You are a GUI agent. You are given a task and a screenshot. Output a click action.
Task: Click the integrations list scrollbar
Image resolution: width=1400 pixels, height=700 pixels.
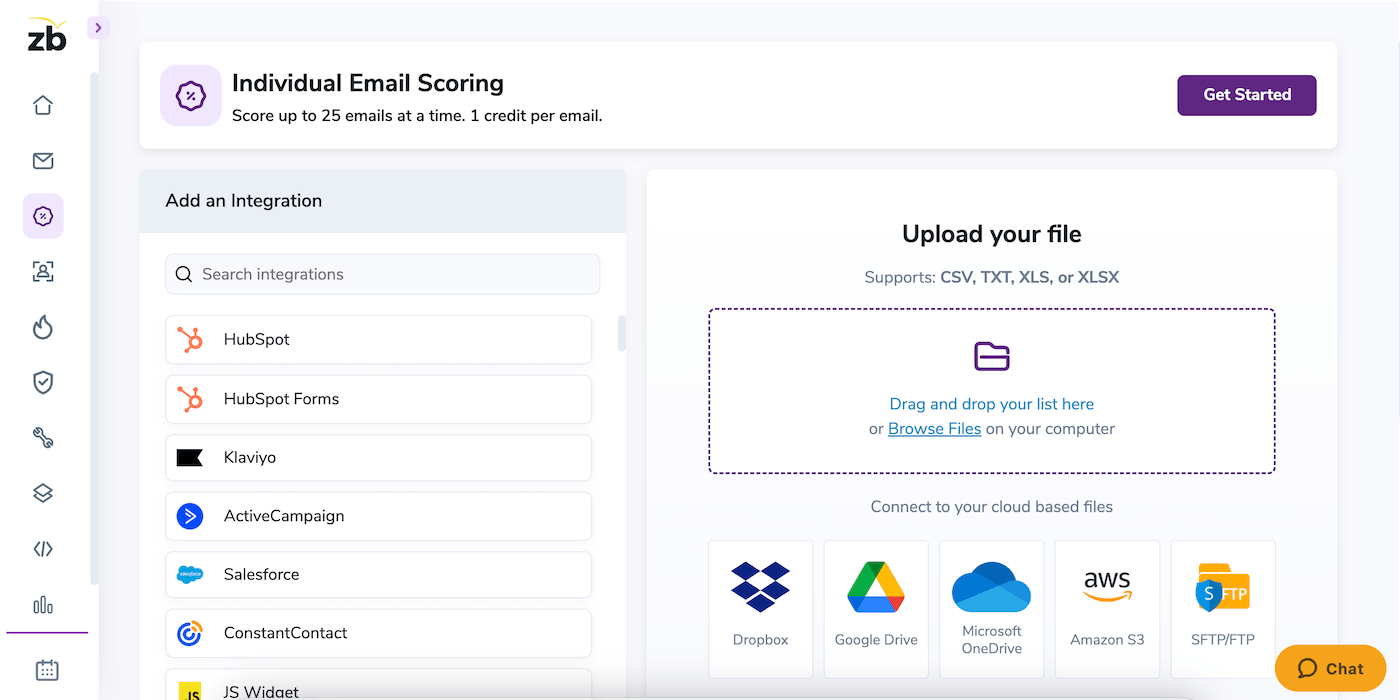point(622,333)
